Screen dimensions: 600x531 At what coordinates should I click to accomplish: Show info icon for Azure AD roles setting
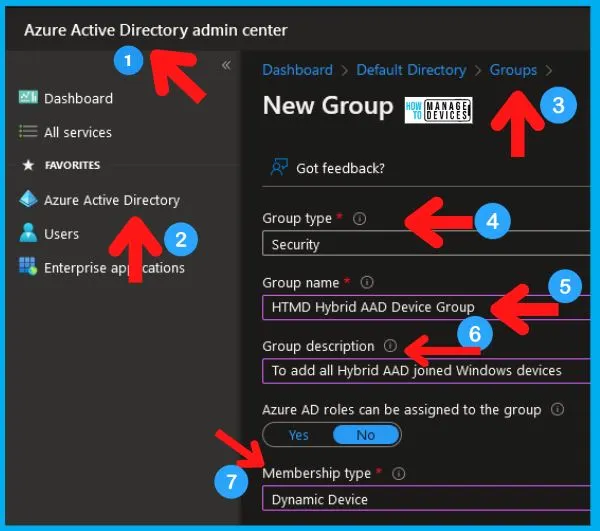coord(558,409)
